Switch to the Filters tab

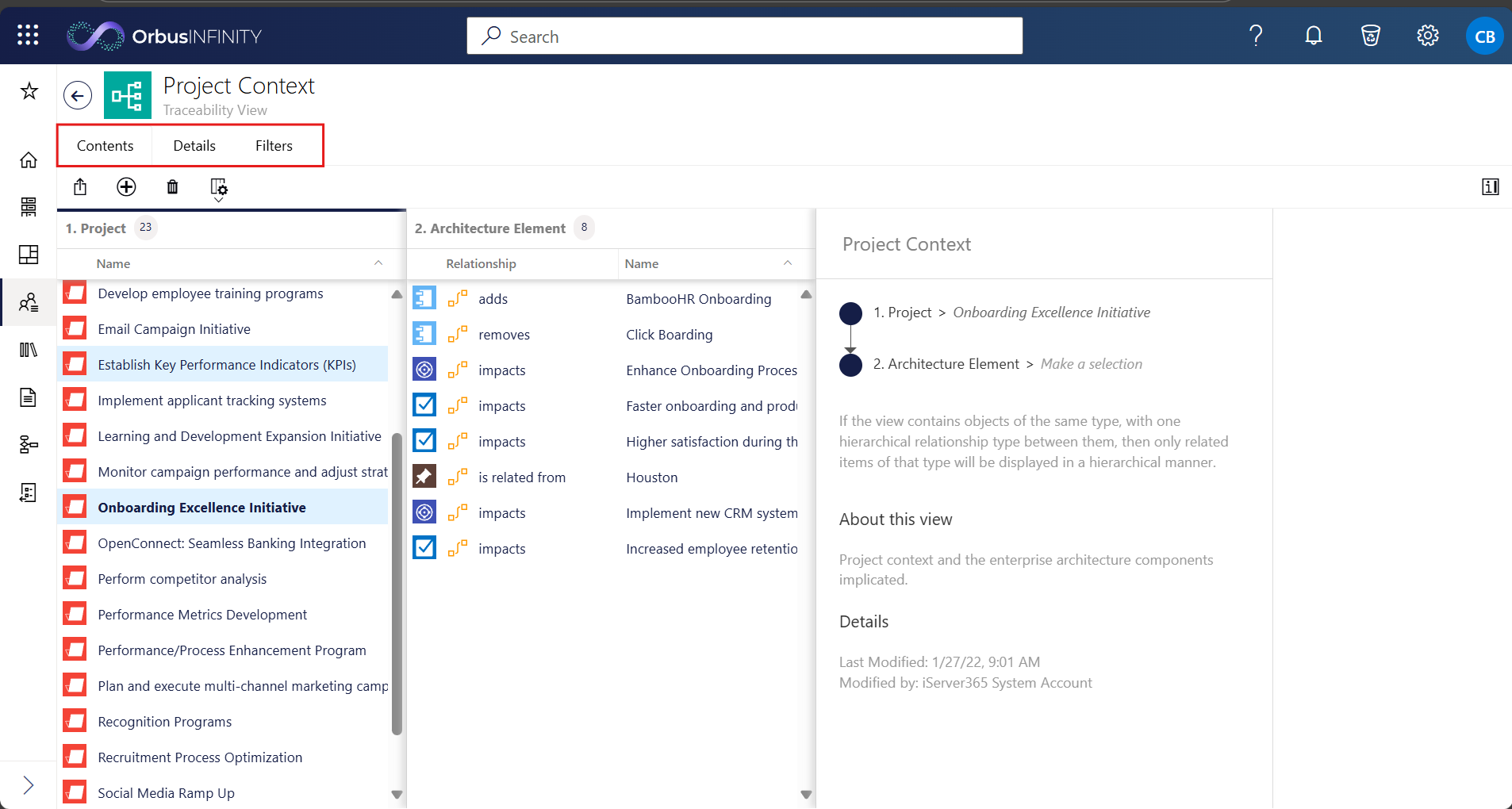pyautogui.click(x=274, y=146)
